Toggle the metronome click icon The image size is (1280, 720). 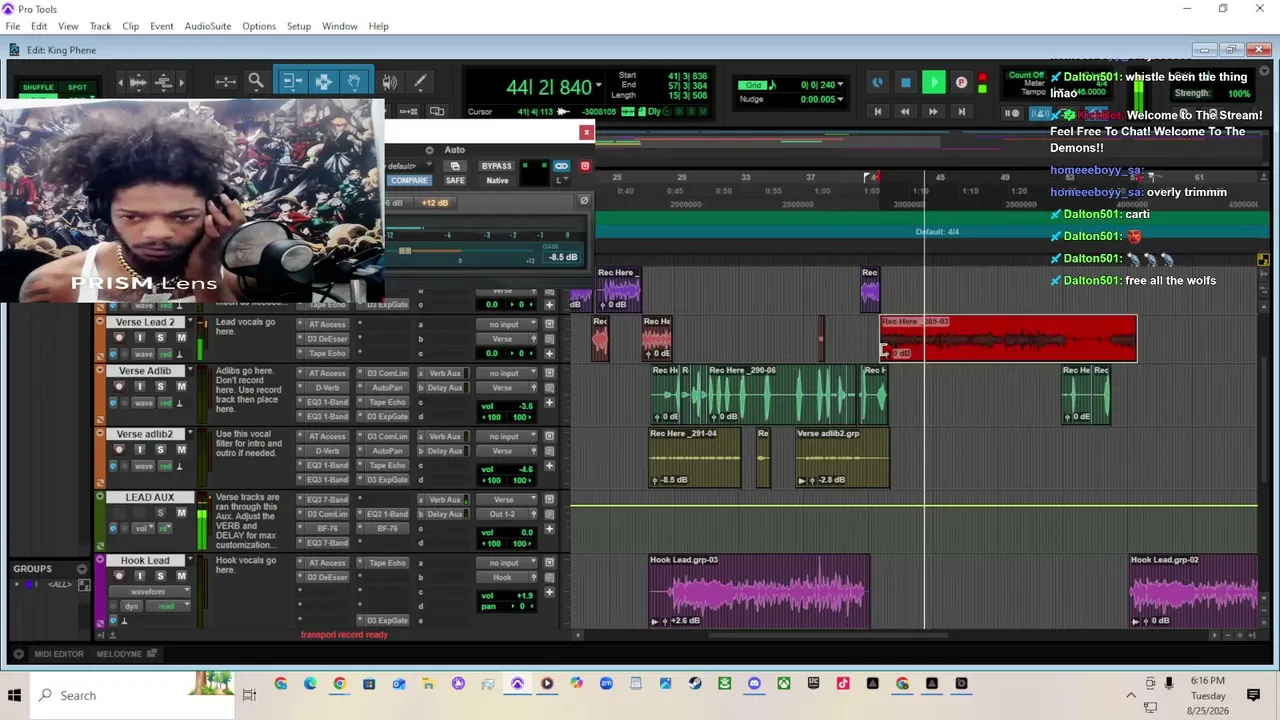point(1040,113)
